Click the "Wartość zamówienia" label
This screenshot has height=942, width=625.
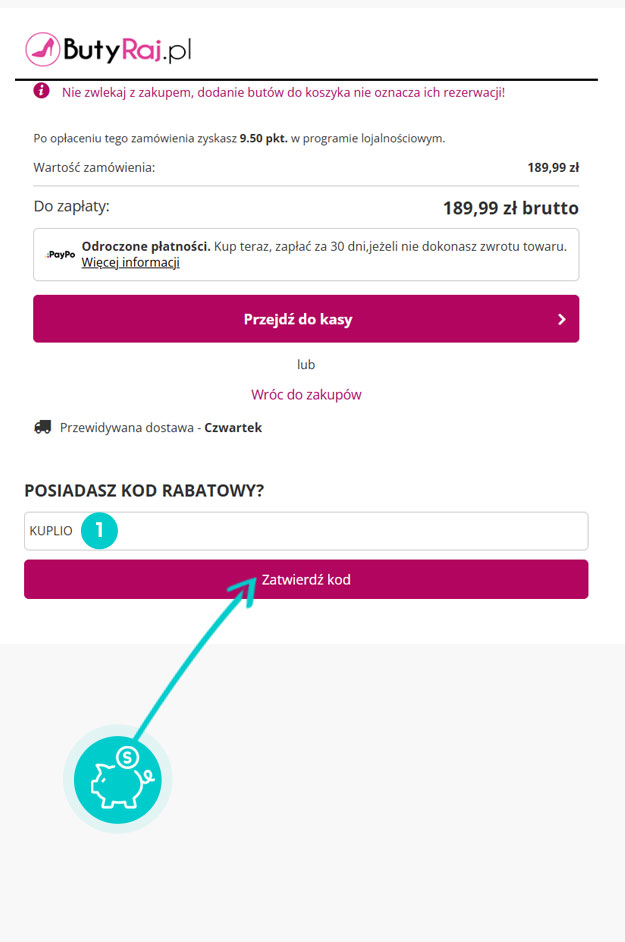point(94,167)
